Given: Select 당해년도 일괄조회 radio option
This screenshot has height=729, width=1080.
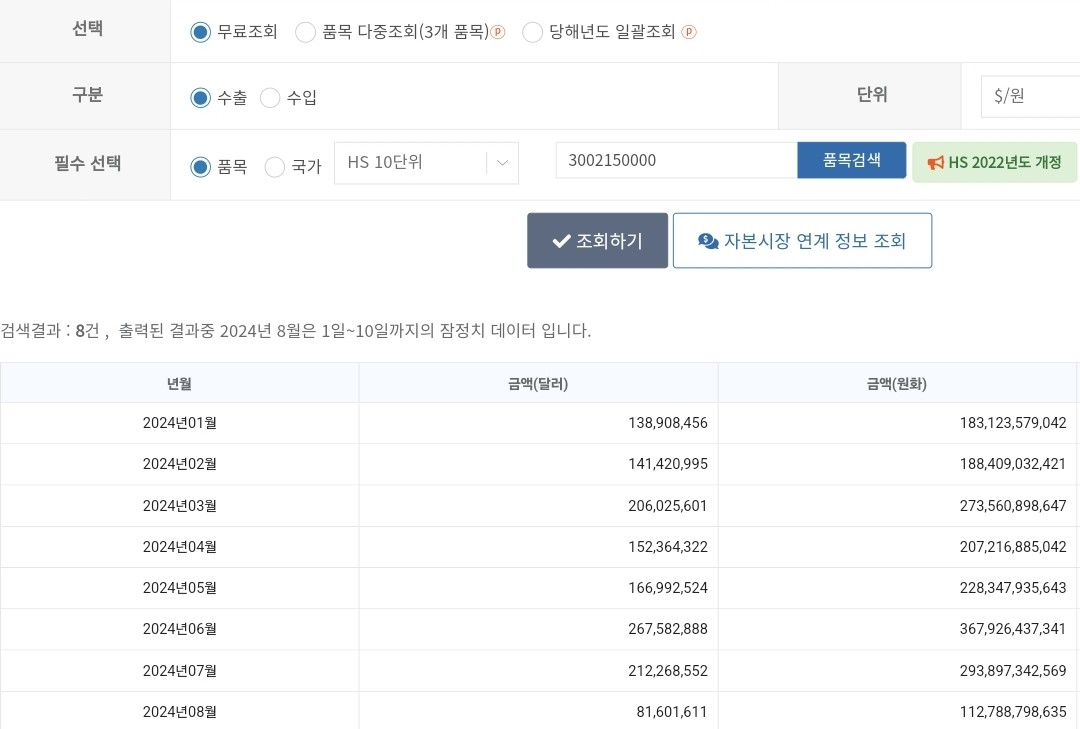Looking at the screenshot, I should coord(532,32).
